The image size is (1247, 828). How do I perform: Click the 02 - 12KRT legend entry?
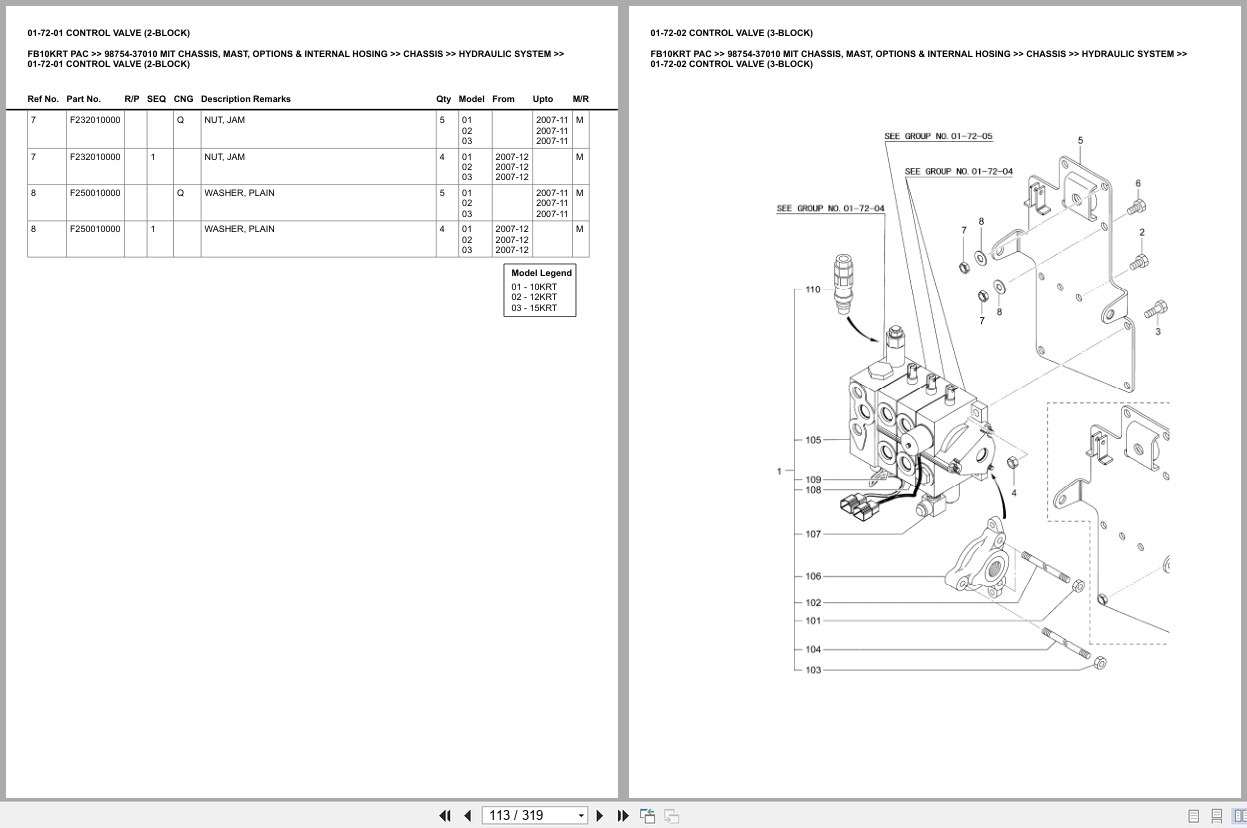[x=534, y=297]
